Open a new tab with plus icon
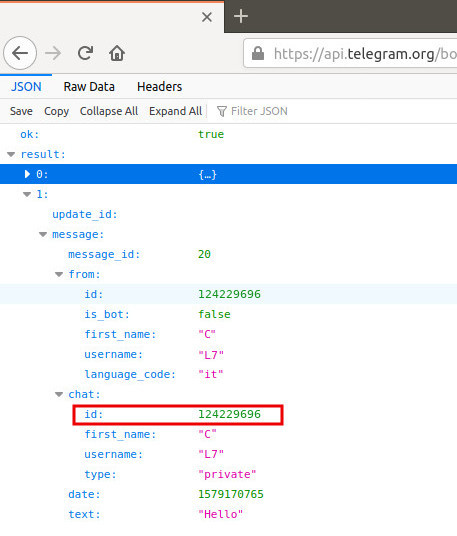Screen dimensions: 457x536 click(241, 16)
